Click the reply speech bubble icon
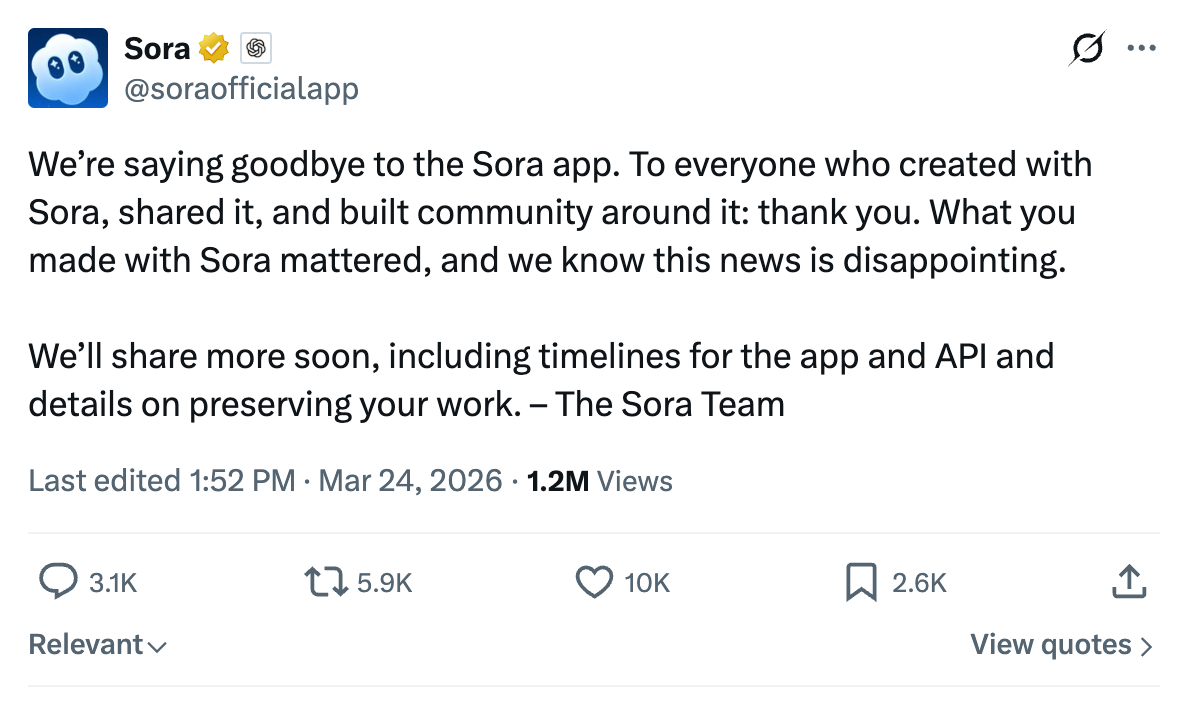 click(58, 582)
